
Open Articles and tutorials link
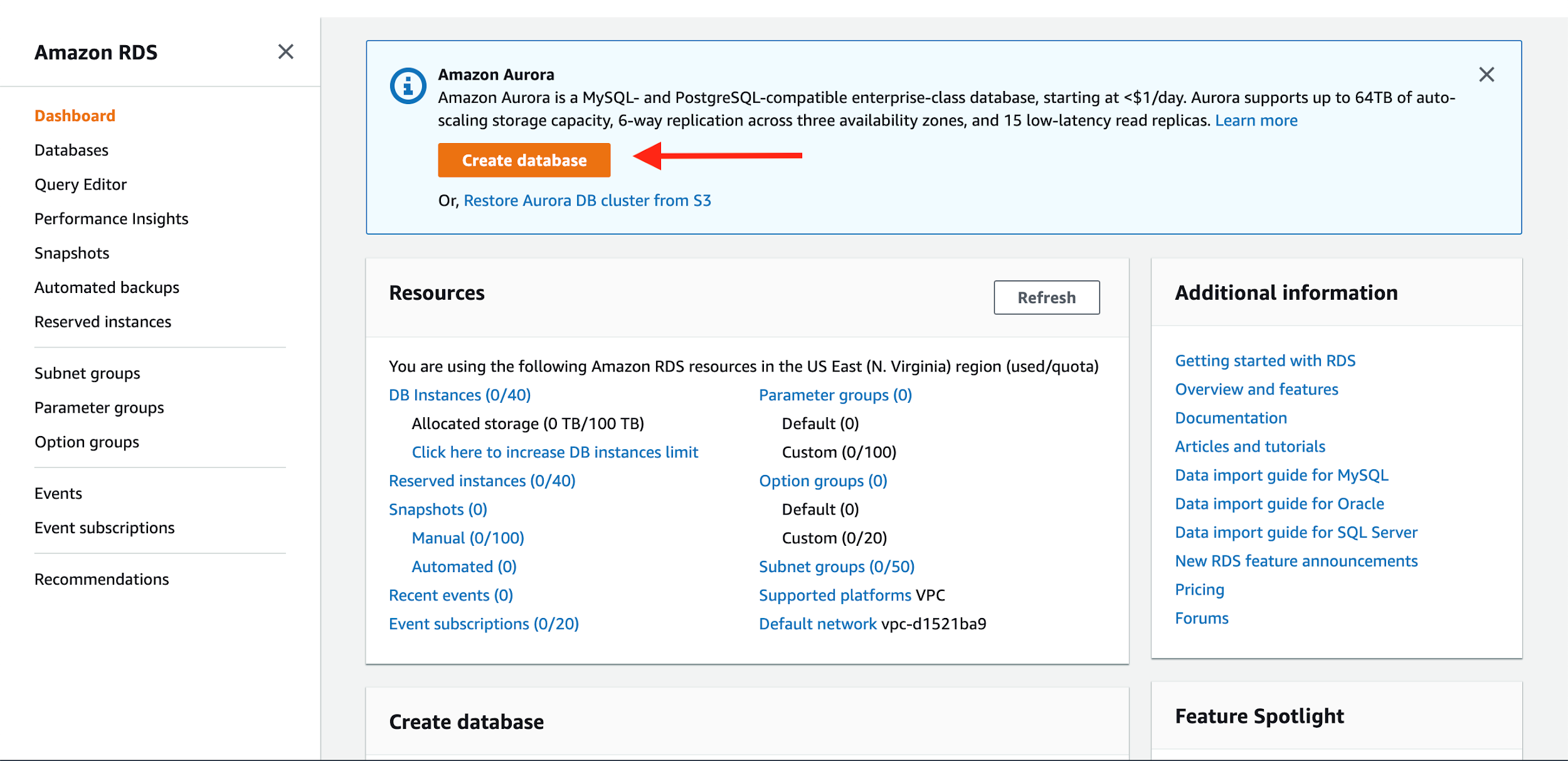pyautogui.click(x=1250, y=447)
